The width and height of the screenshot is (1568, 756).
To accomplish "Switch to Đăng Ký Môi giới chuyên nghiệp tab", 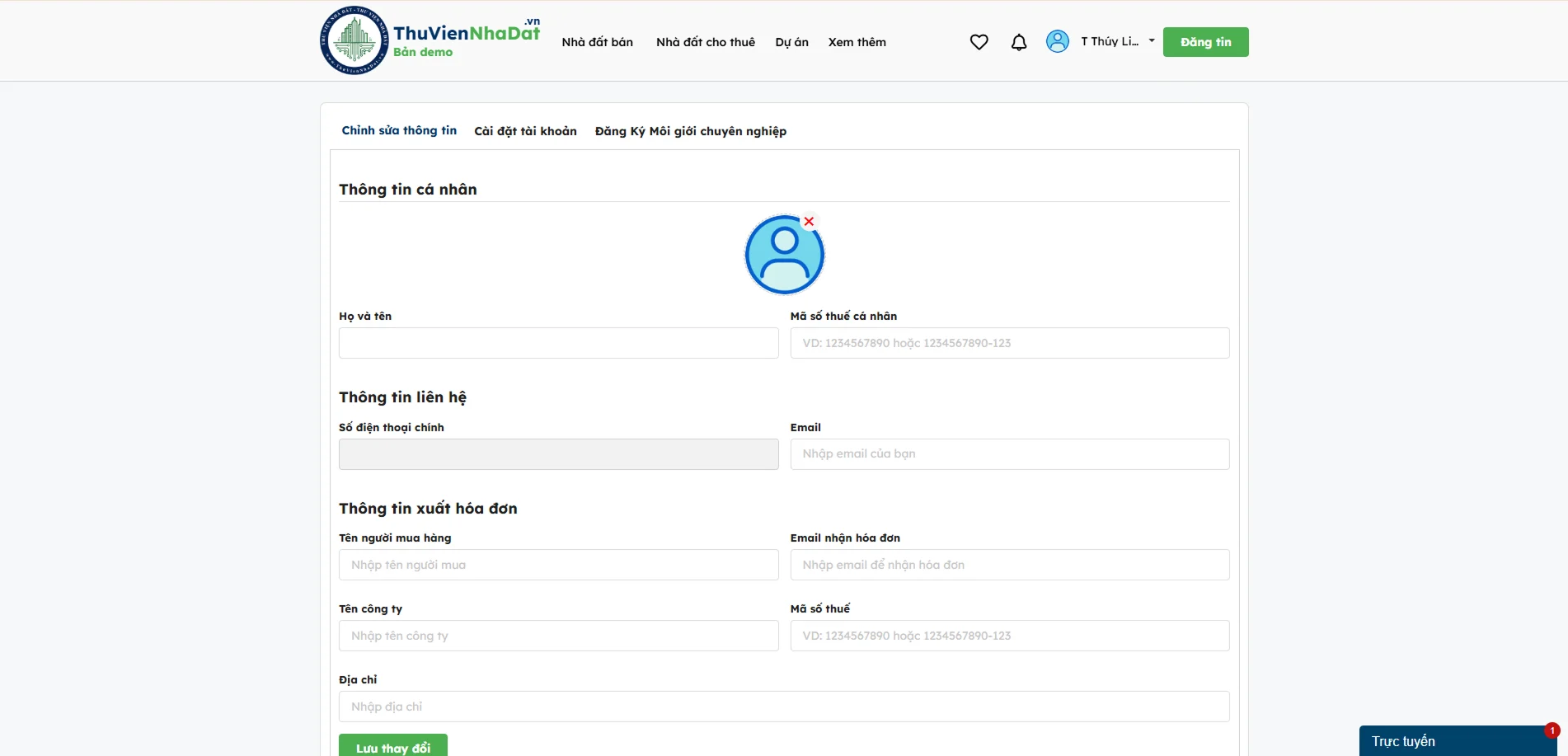I will 691,131.
